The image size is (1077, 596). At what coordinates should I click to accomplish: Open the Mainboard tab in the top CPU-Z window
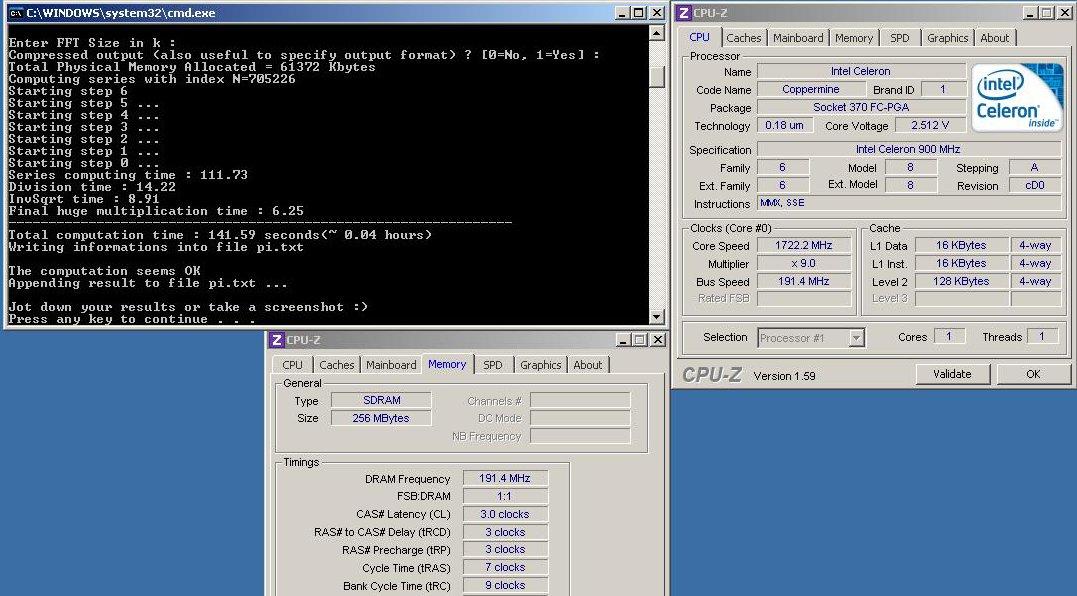797,38
